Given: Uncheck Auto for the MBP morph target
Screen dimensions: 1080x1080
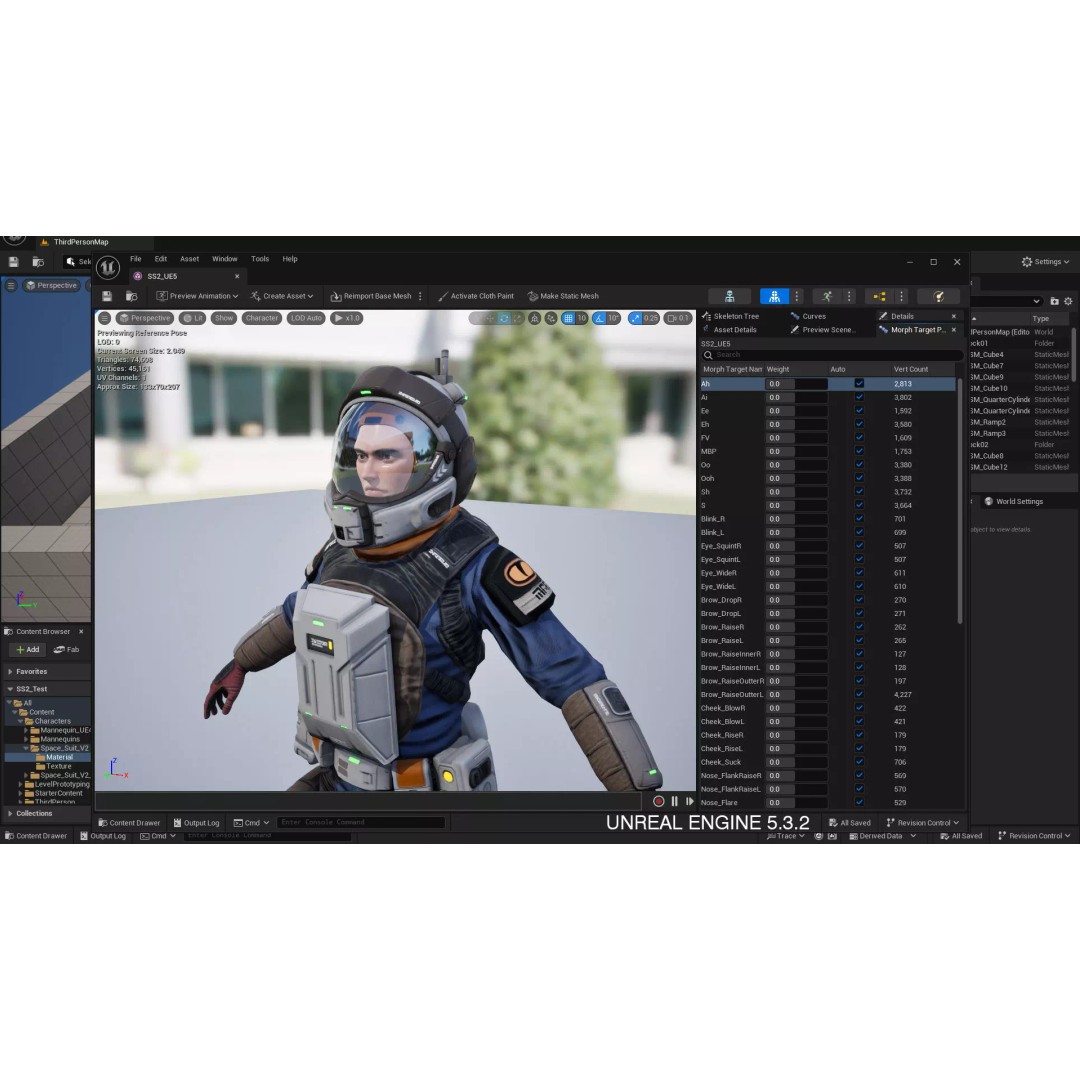Looking at the screenshot, I should [859, 451].
